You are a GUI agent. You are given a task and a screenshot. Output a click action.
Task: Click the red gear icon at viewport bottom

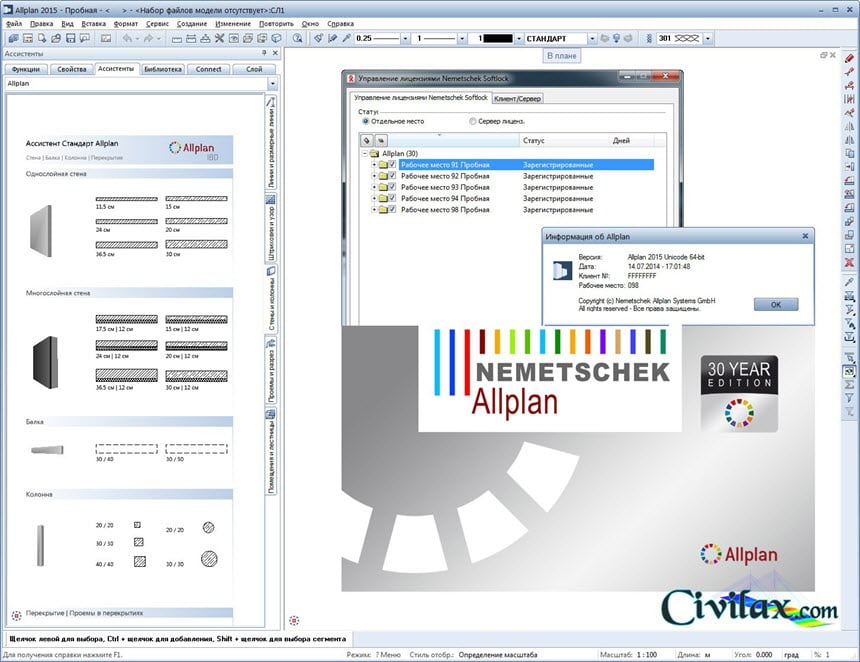294,621
